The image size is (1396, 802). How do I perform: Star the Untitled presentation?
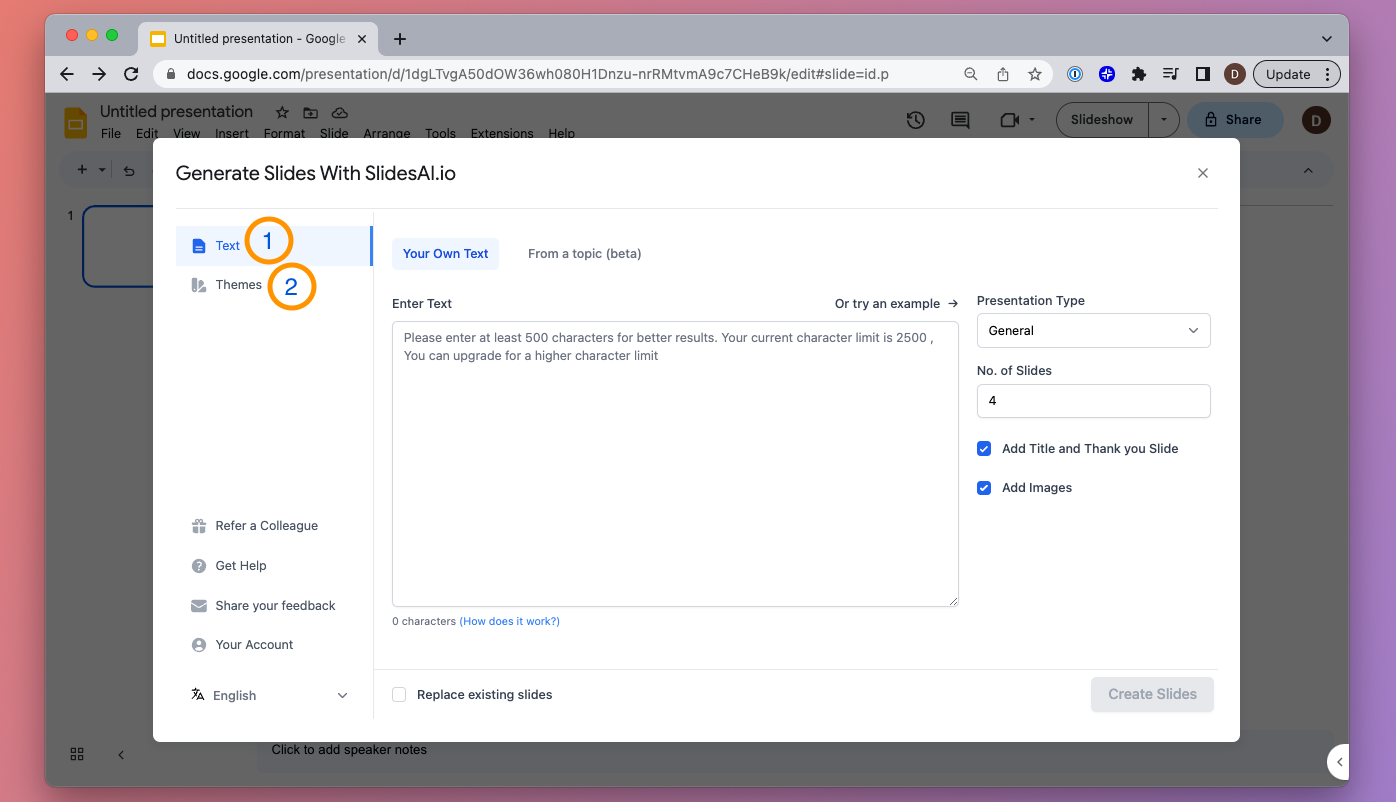282,113
